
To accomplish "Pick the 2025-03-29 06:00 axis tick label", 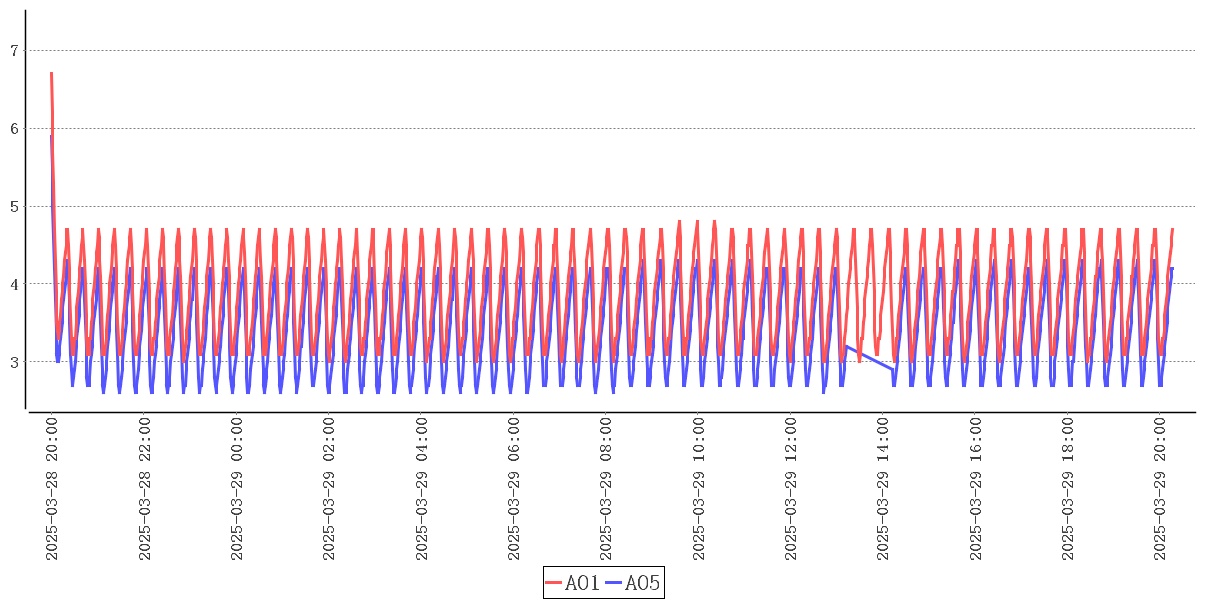I will click(514, 490).
